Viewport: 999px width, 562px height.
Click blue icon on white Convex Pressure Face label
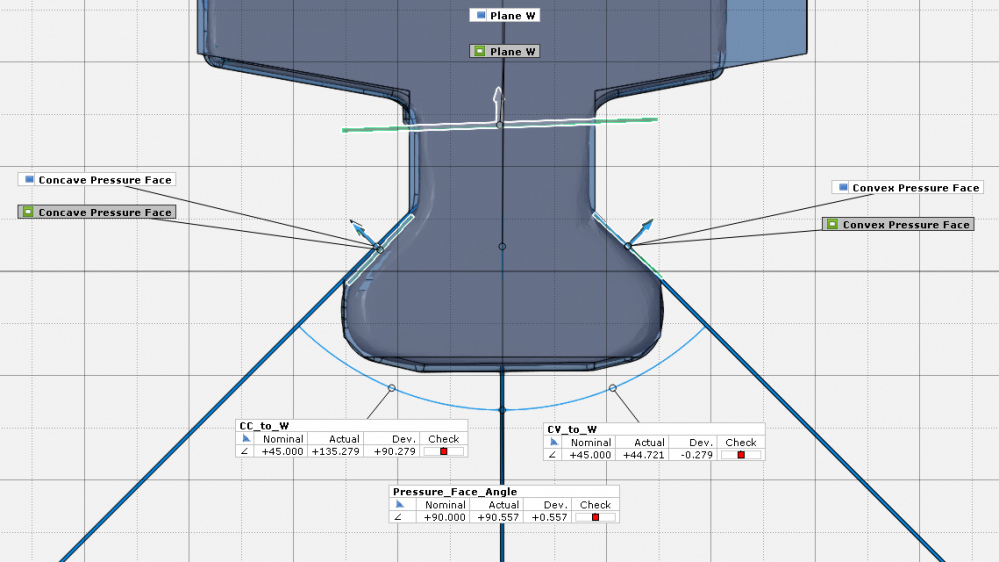point(843,188)
